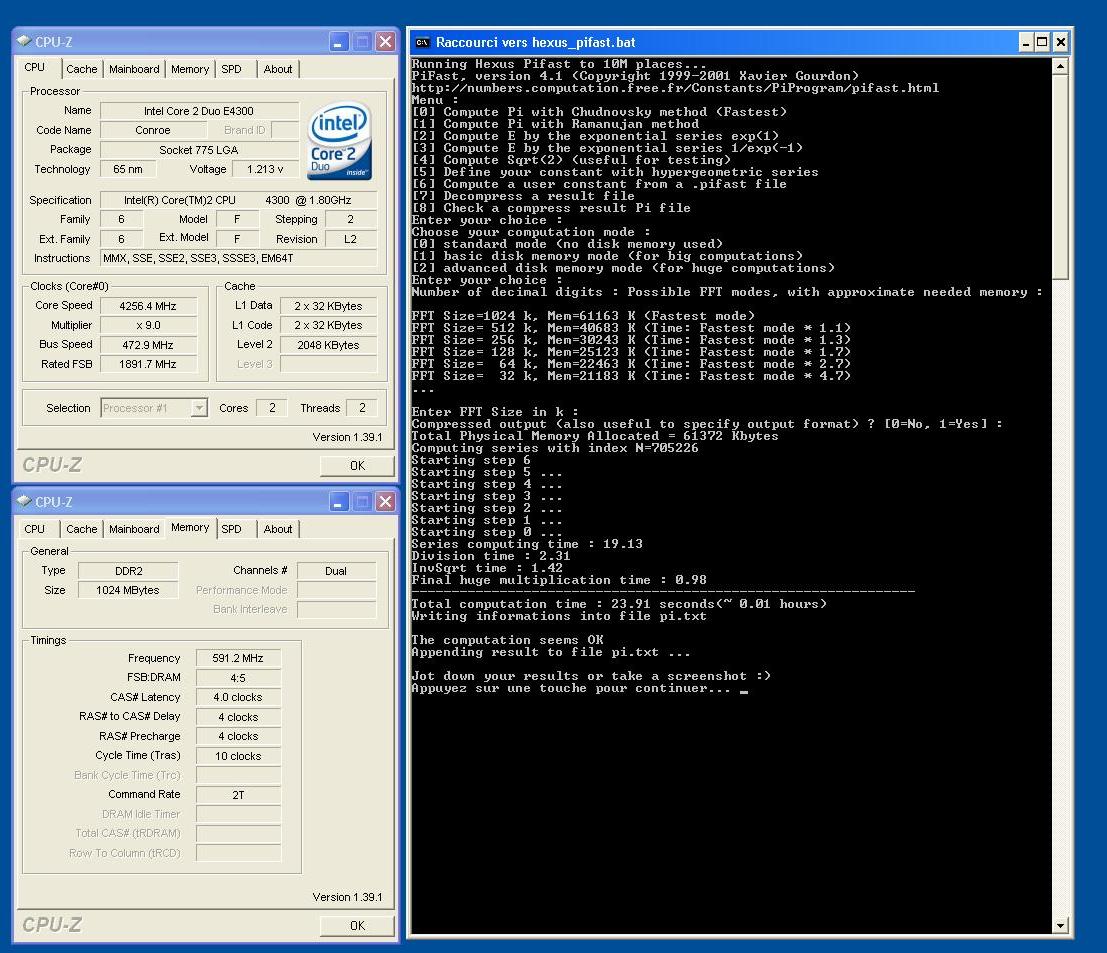Click the Level 2 cache value '2048 KBytes'
1107x953 pixels.
point(328,345)
